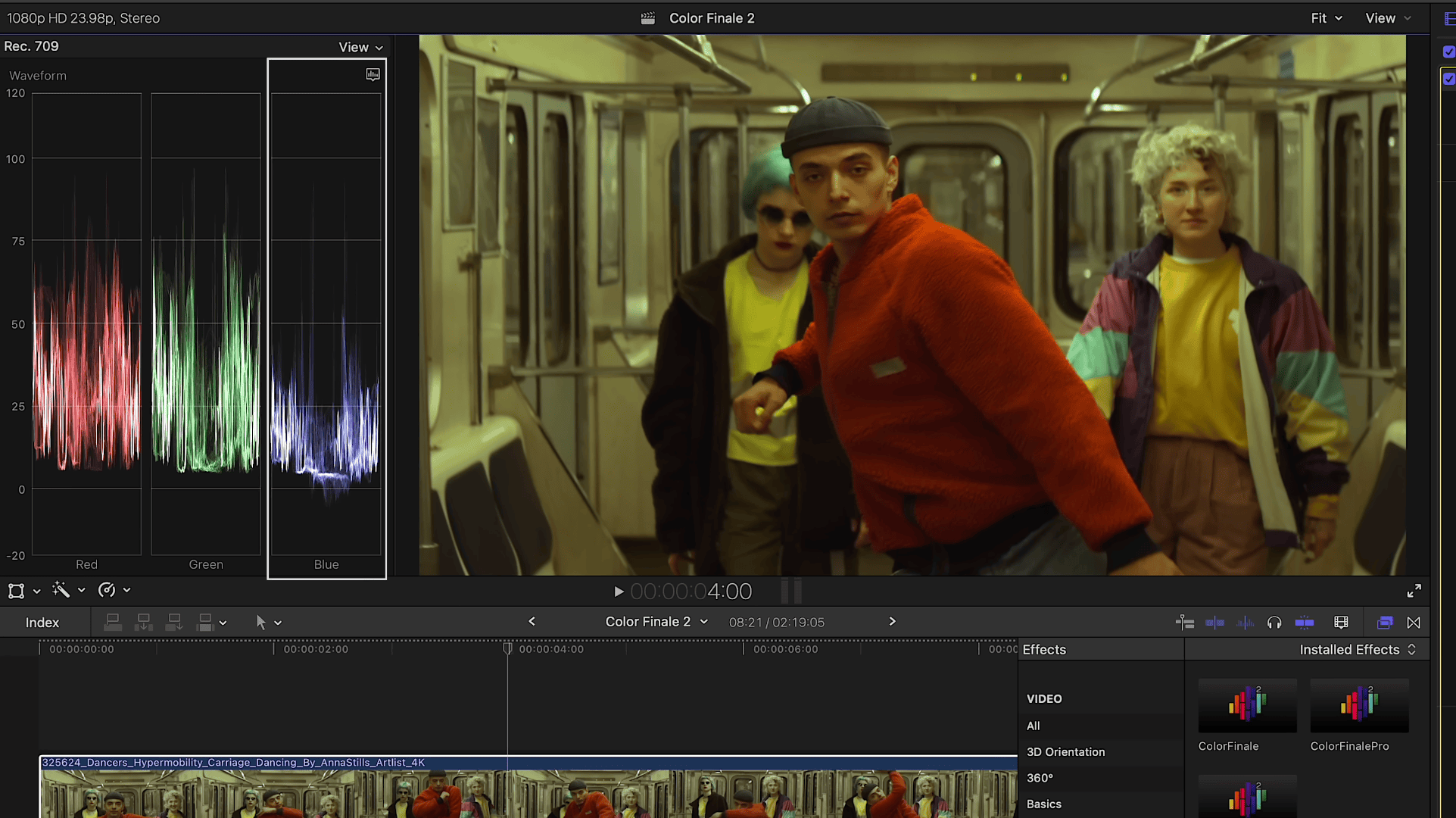
Task: Click the timeline marker options icon
Action: (1185, 623)
